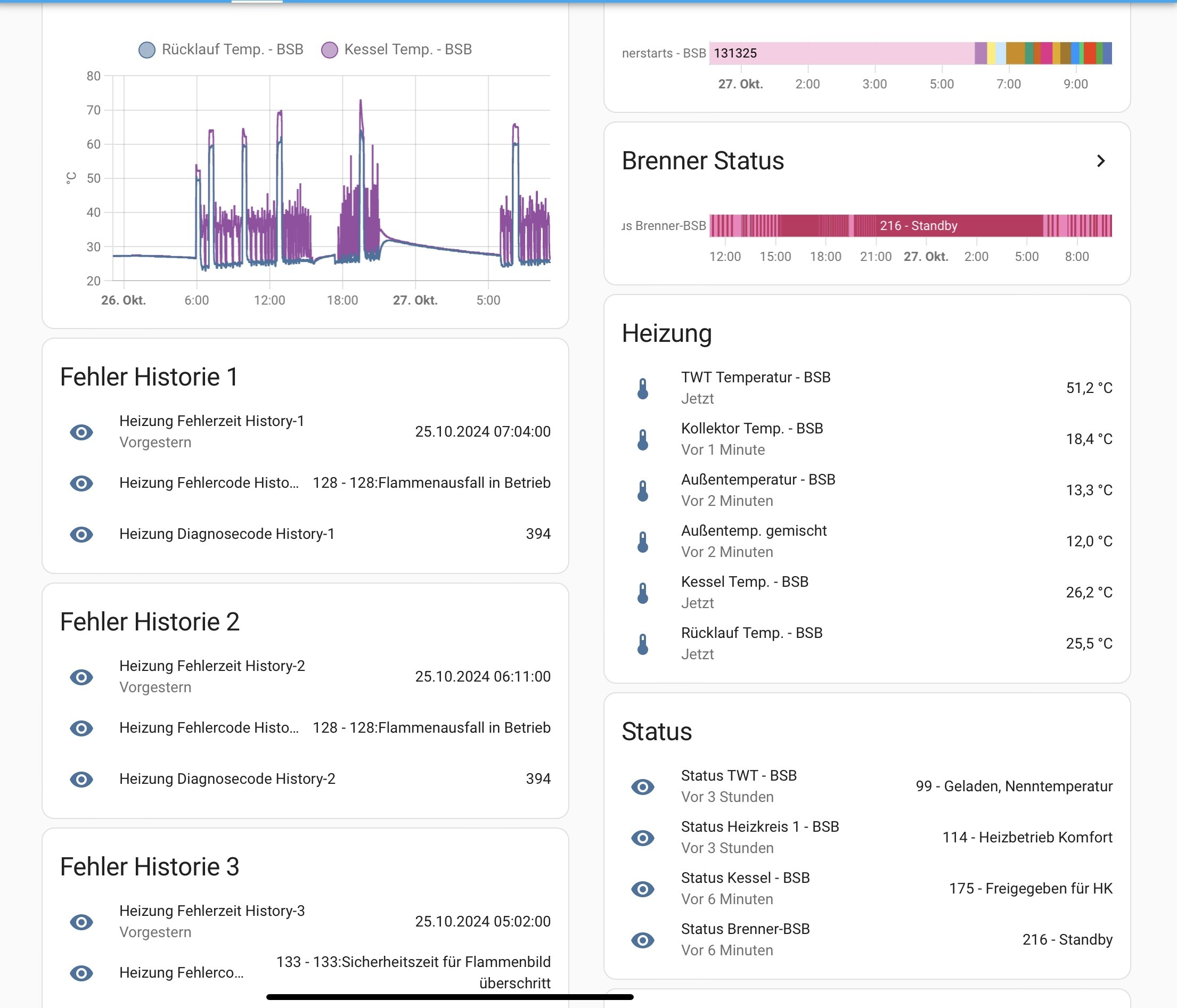This screenshot has width=1177, height=1008.
Task: Open the Status Heizkreis 1 - BSB entity name
Action: [760, 827]
